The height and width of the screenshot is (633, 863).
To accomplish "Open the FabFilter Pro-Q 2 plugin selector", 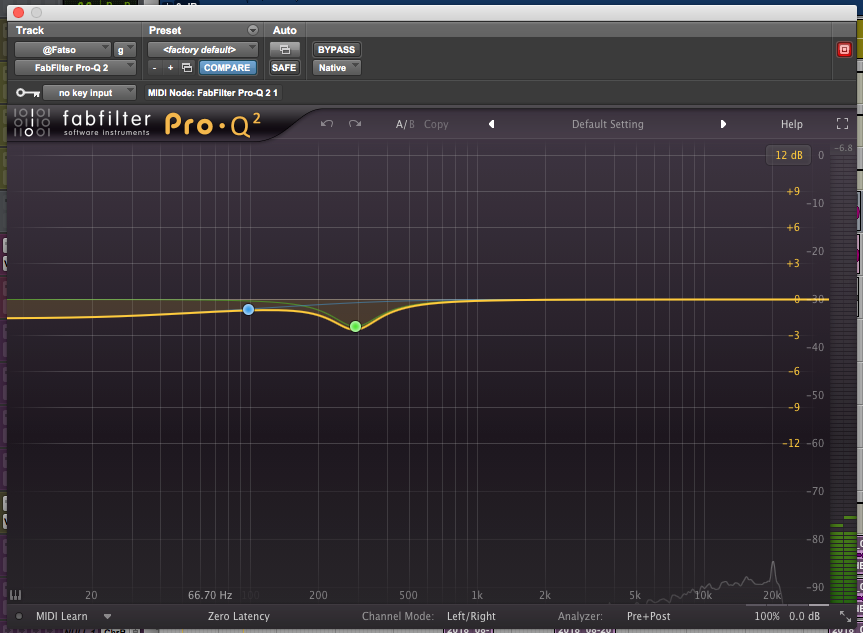I will (75, 68).
